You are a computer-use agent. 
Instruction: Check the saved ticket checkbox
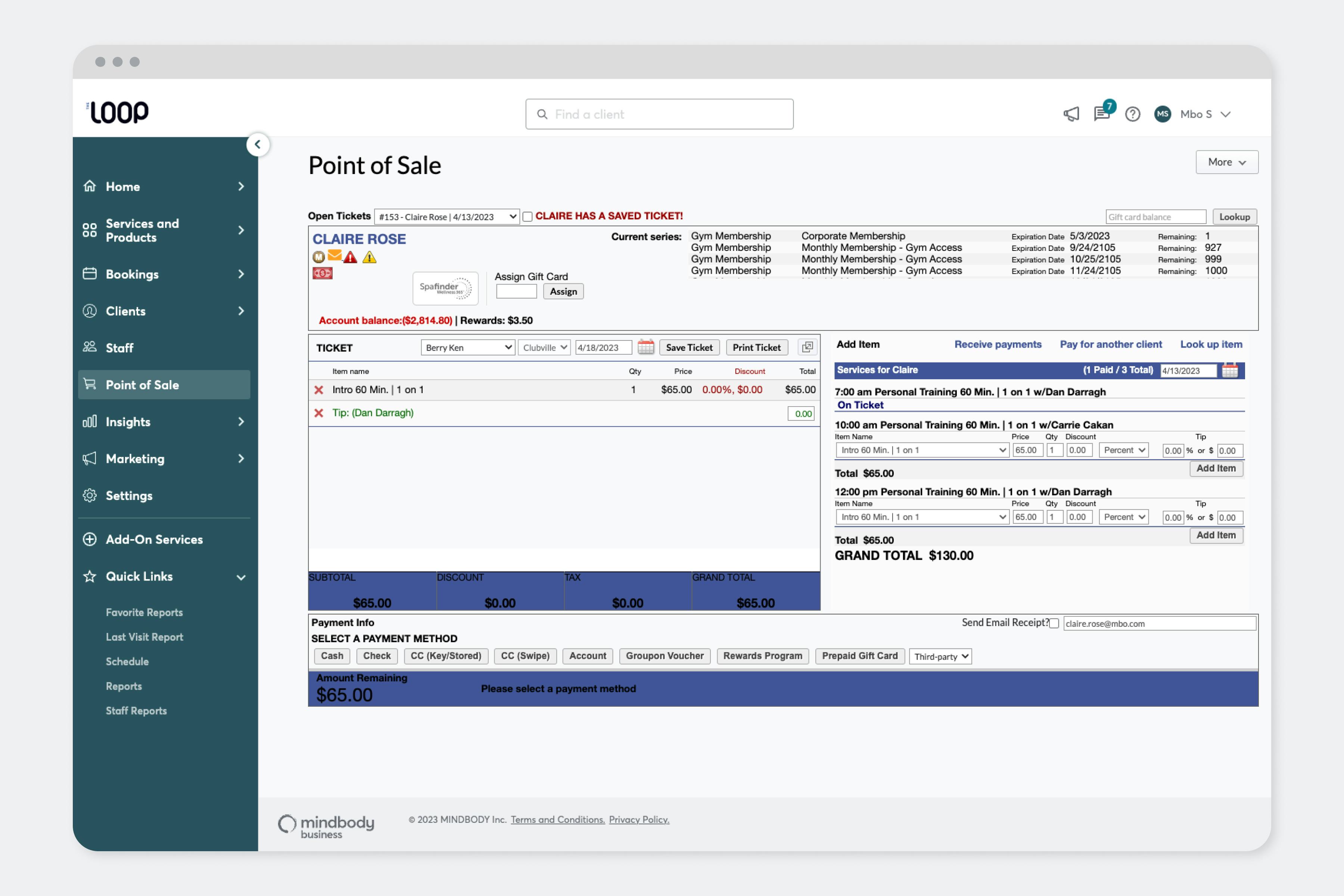pos(528,217)
